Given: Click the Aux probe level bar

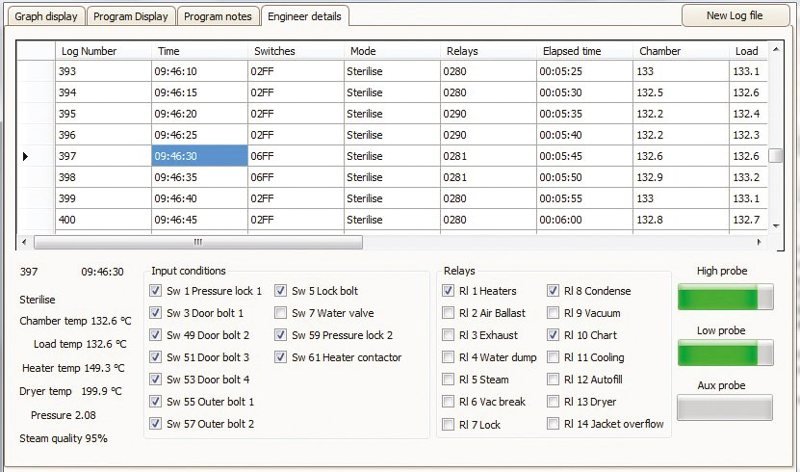Looking at the screenshot, I should [724, 408].
